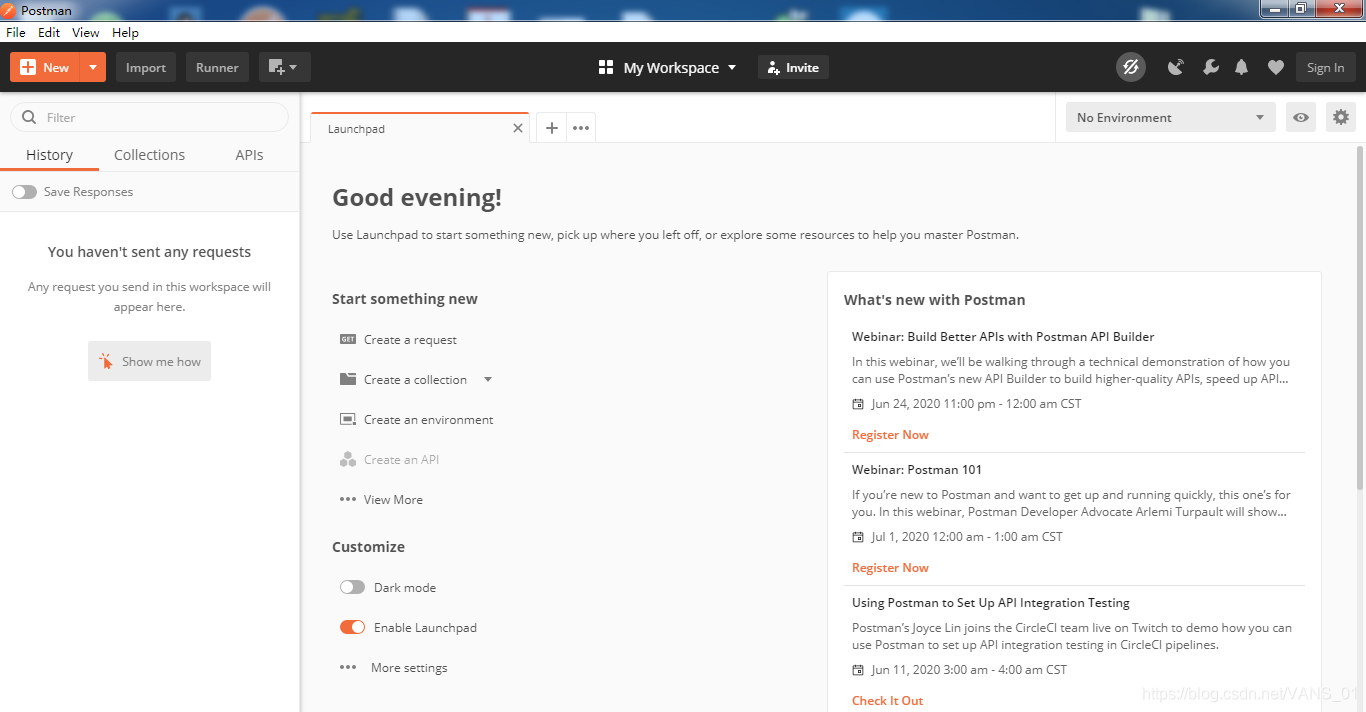Click the ellipsis icon beside View More

point(348,499)
